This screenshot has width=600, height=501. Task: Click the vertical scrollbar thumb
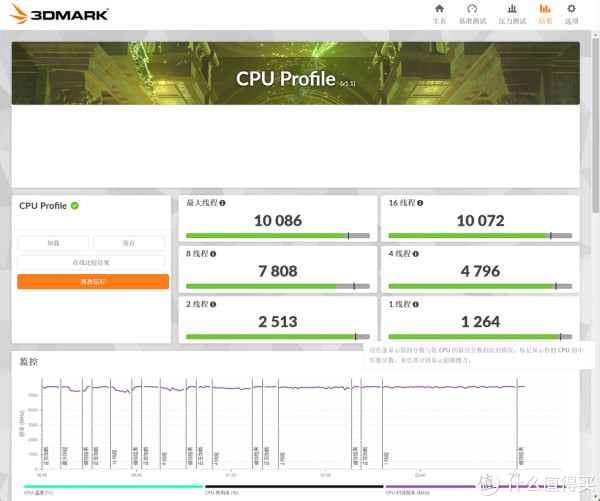tap(595, 126)
